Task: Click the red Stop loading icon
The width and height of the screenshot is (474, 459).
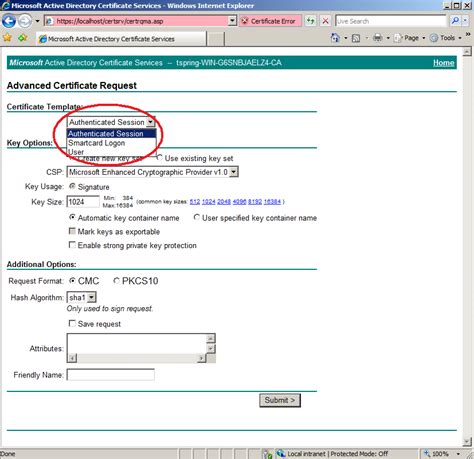Action: tap(325, 21)
